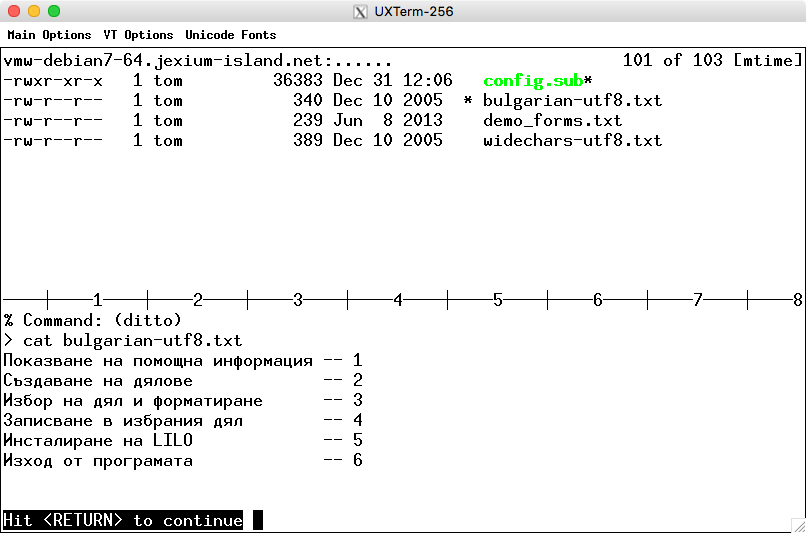The height and width of the screenshot is (533, 806).
Task: Click the asterisk tag beside bulgarian-utf8.txt
Action: pos(468,101)
